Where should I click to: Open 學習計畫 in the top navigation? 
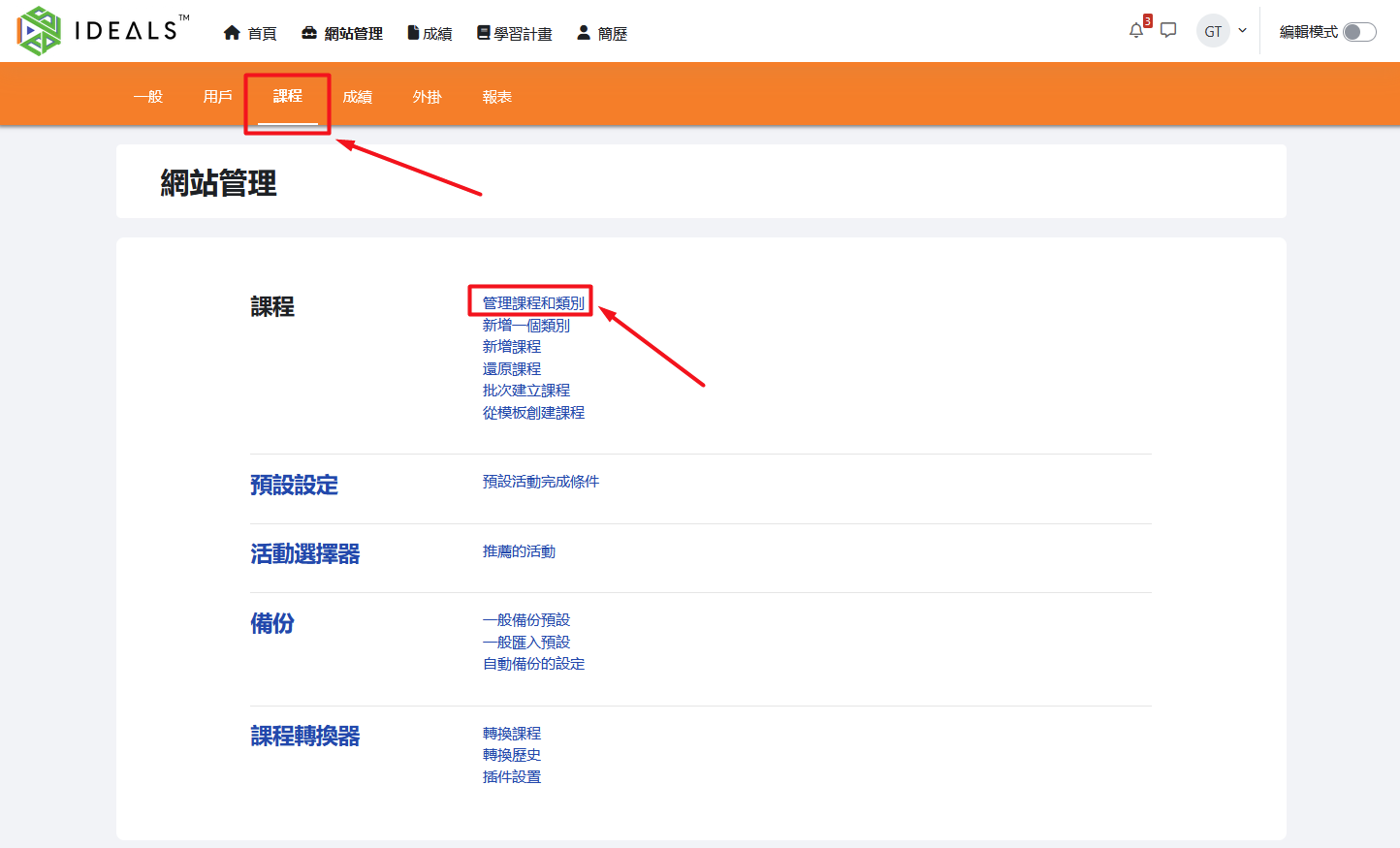[x=514, y=33]
